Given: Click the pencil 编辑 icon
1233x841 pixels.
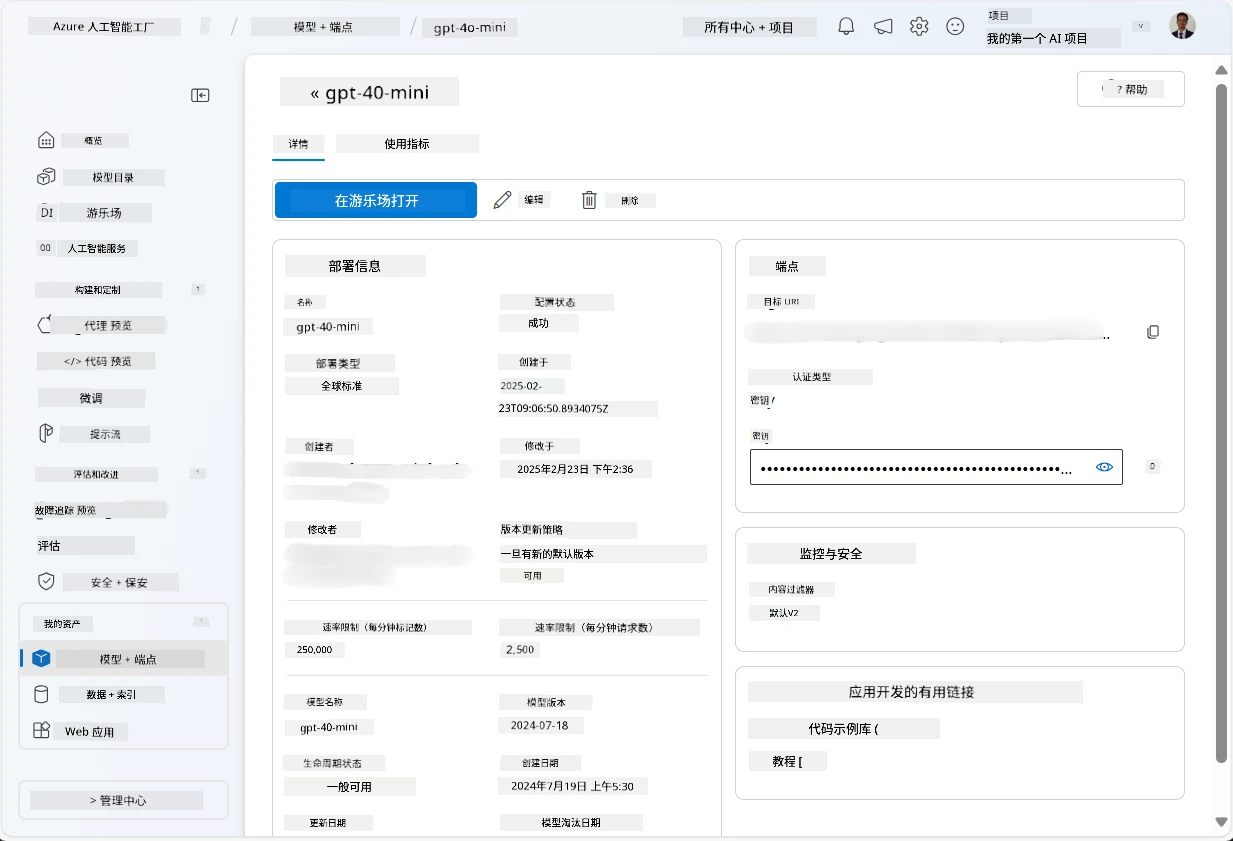Looking at the screenshot, I should tap(502, 200).
